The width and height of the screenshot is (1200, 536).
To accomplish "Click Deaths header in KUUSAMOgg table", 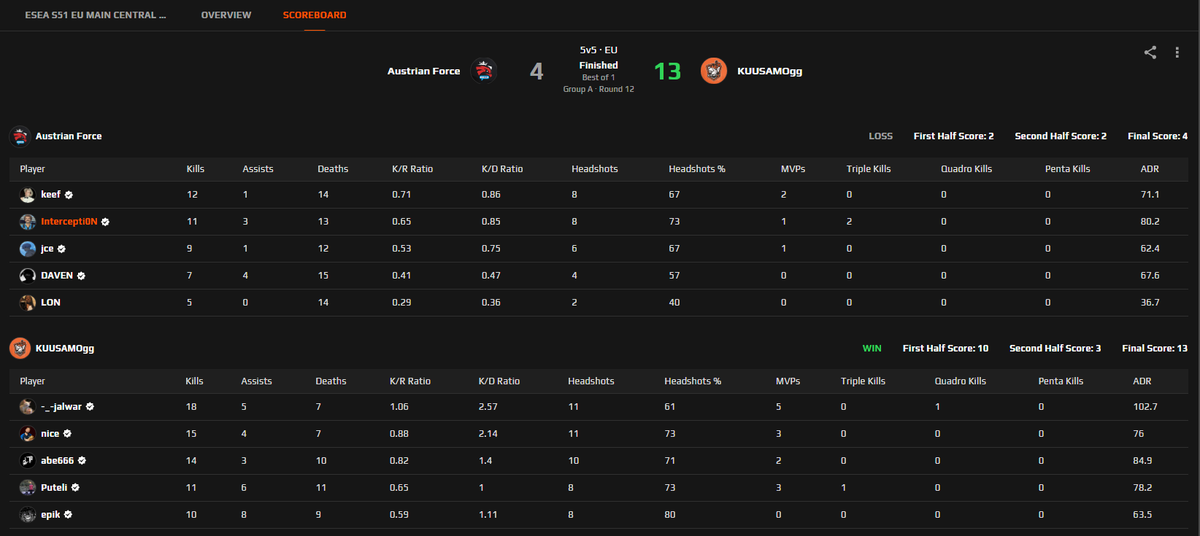I will [x=332, y=381].
